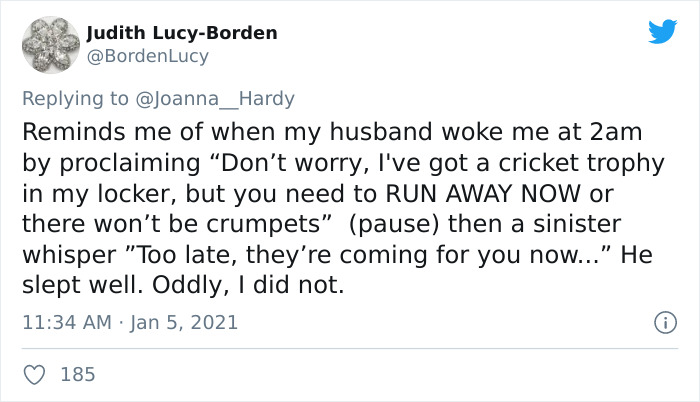Click the words "RUN AWAY NOW"

483,194
